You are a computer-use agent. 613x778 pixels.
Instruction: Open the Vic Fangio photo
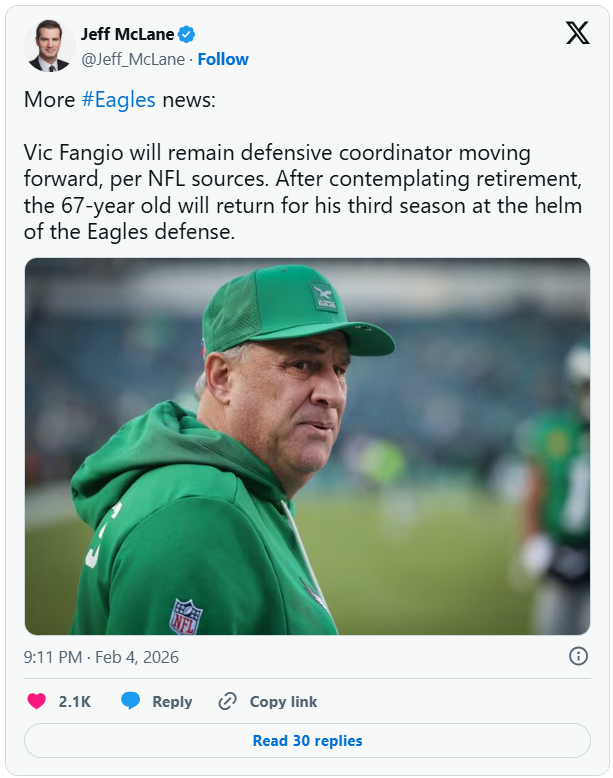(307, 446)
